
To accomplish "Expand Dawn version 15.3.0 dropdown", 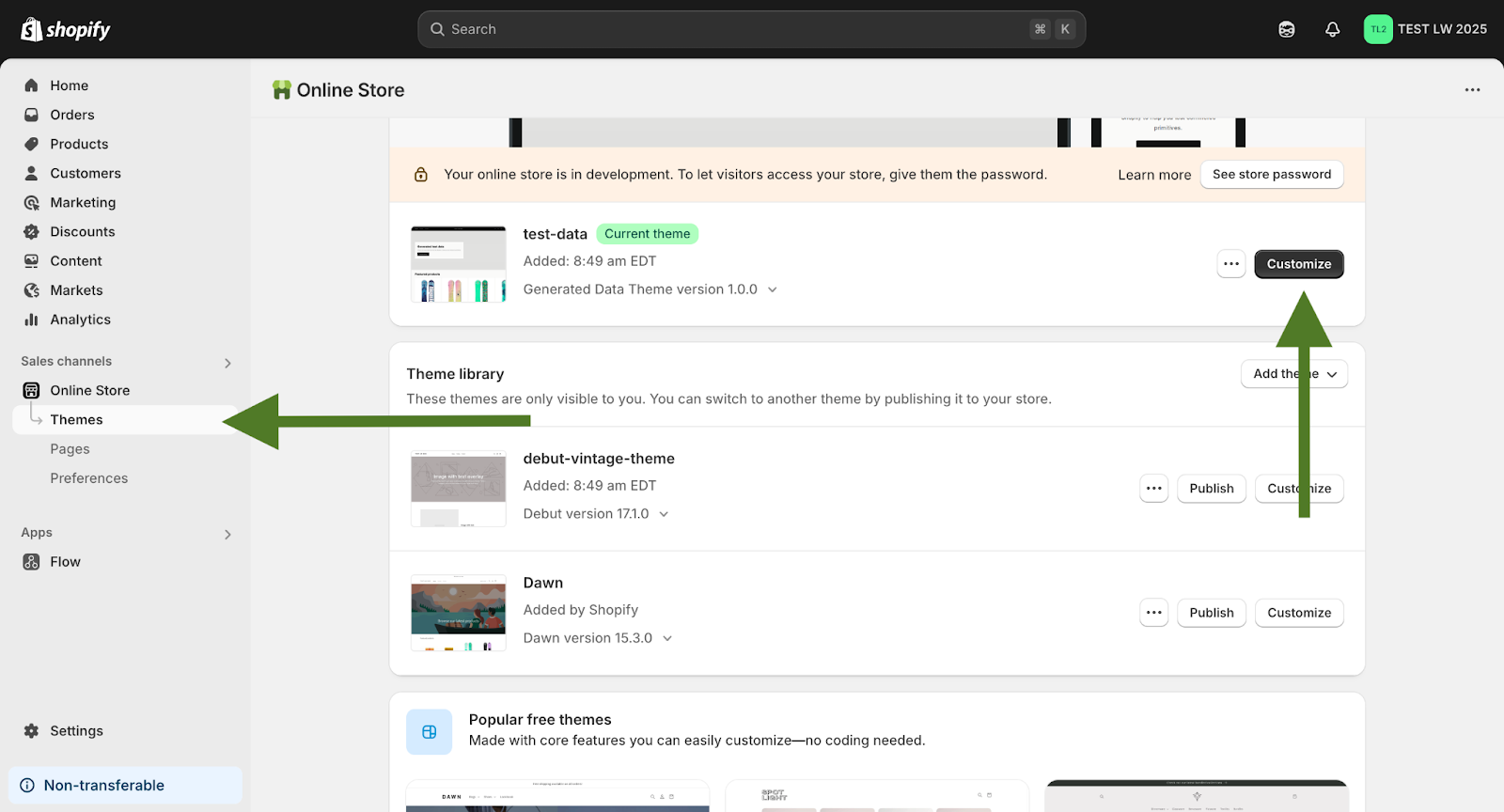I will [667, 638].
